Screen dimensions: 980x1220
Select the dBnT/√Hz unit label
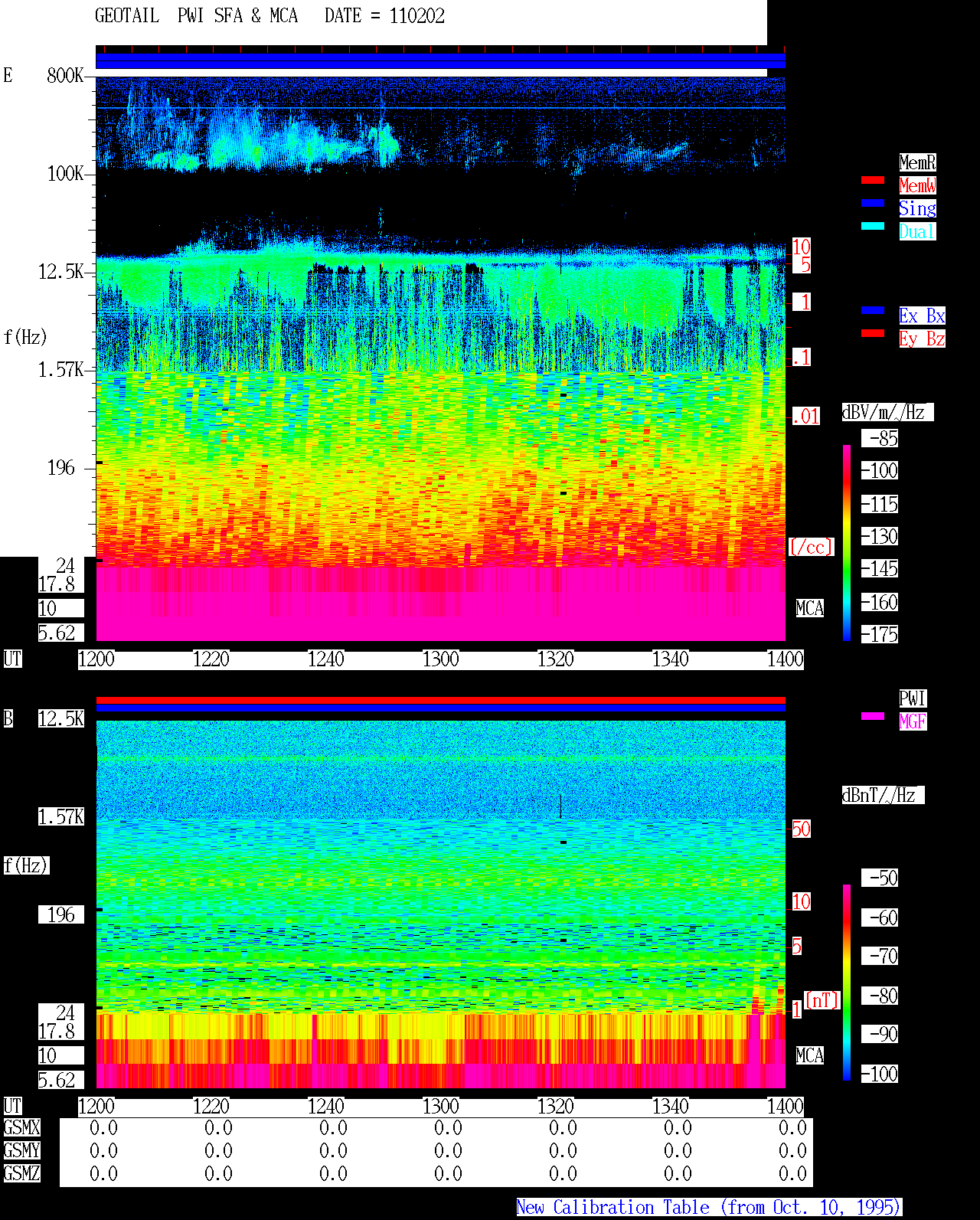coord(882,795)
